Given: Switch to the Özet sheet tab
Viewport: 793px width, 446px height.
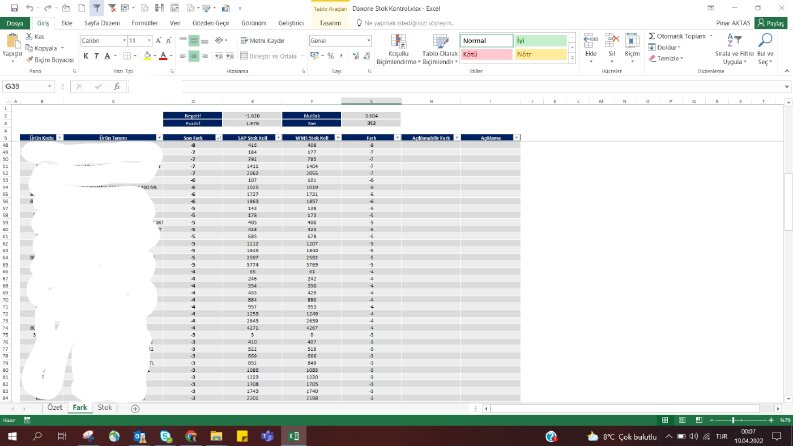Looking at the screenshot, I should pyautogui.click(x=55, y=408).
